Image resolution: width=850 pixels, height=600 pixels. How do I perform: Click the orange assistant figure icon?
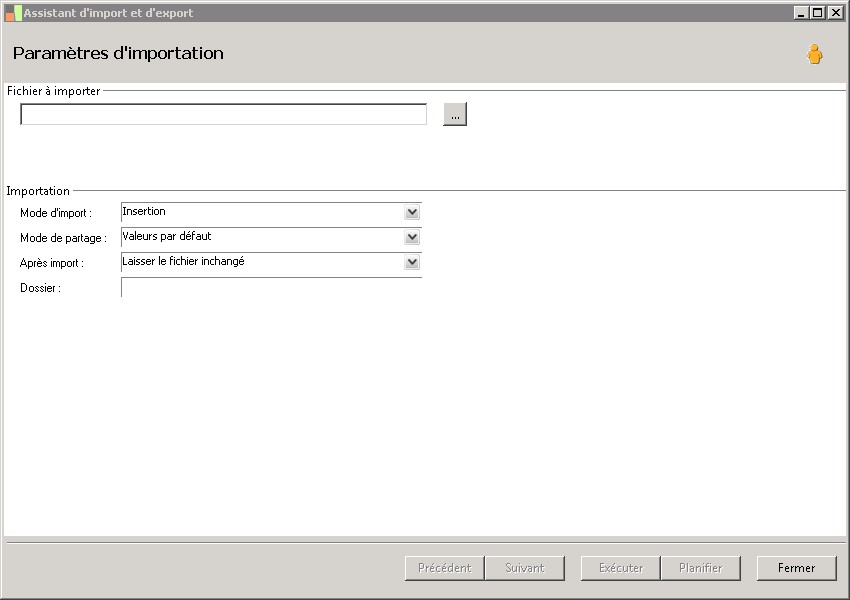pyautogui.click(x=815, y=55)
